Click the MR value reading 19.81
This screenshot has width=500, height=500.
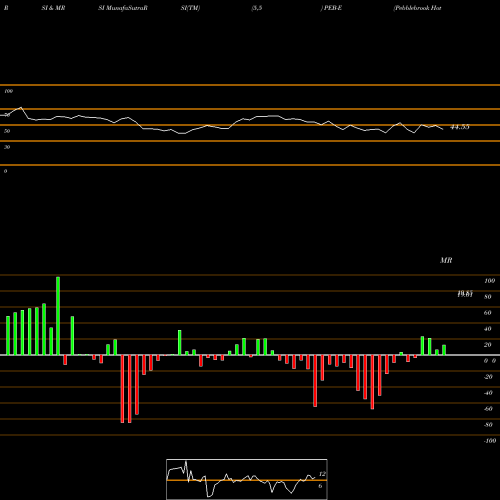coord(465,294)
